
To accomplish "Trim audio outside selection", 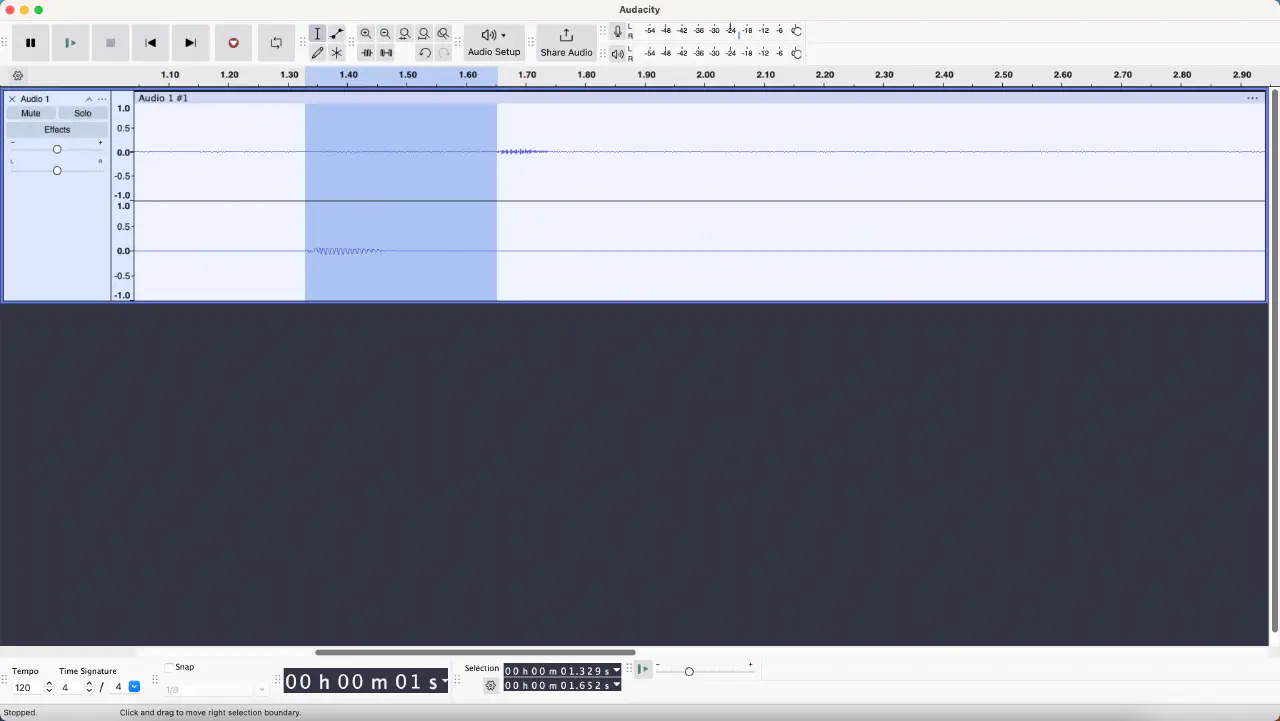I will [367, 53].
